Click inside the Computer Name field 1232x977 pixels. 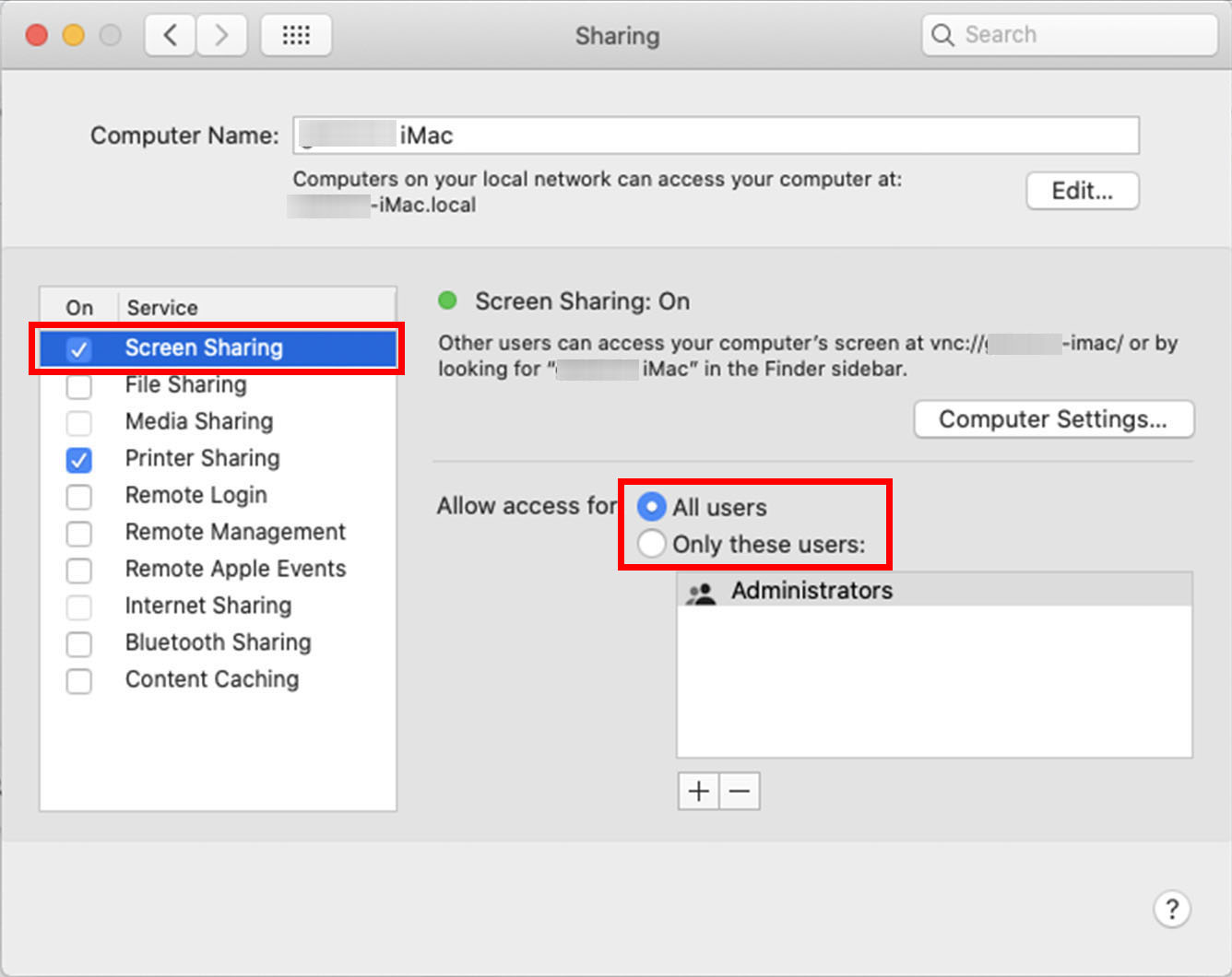[x=715, y=135]
